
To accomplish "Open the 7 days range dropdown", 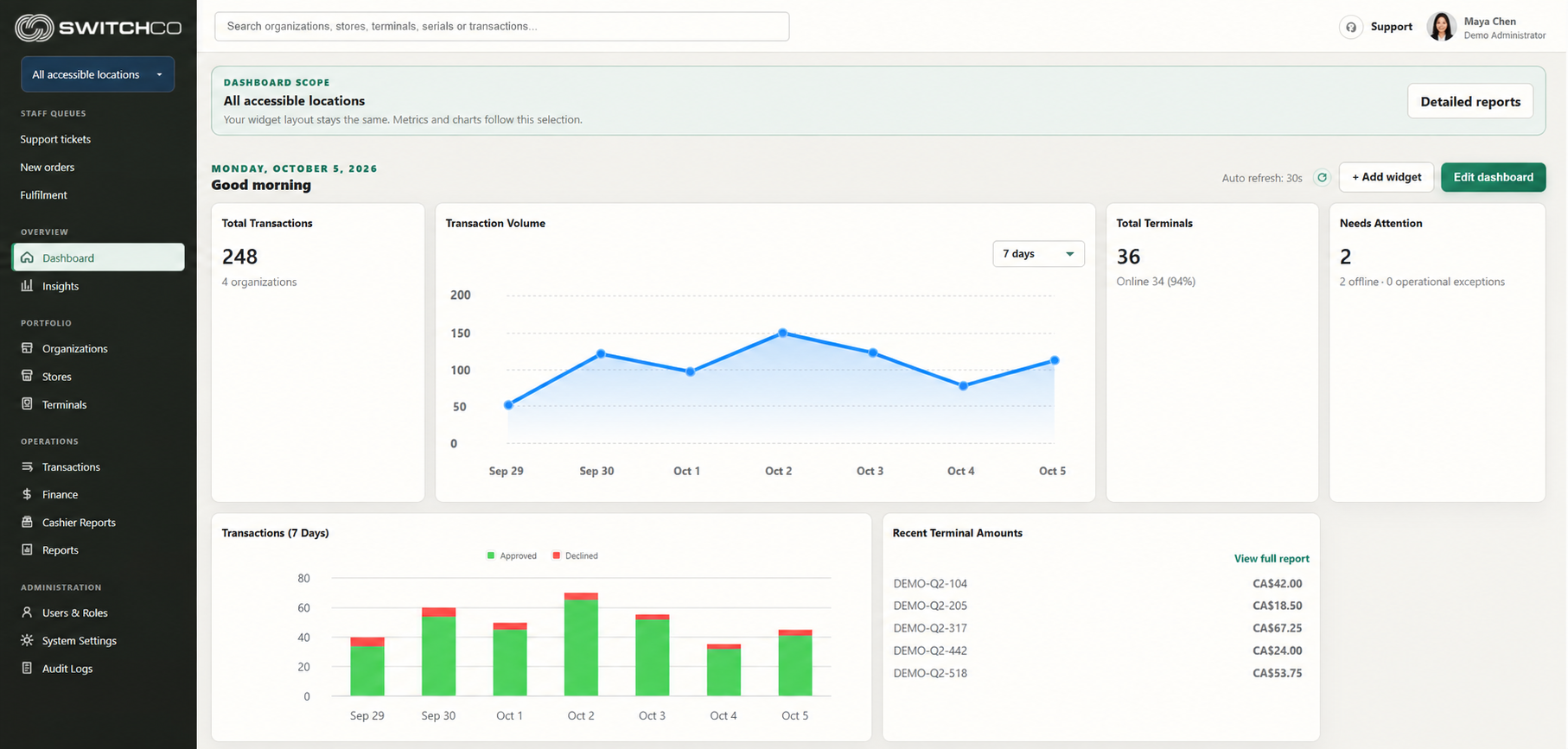I will (1038, 254).
